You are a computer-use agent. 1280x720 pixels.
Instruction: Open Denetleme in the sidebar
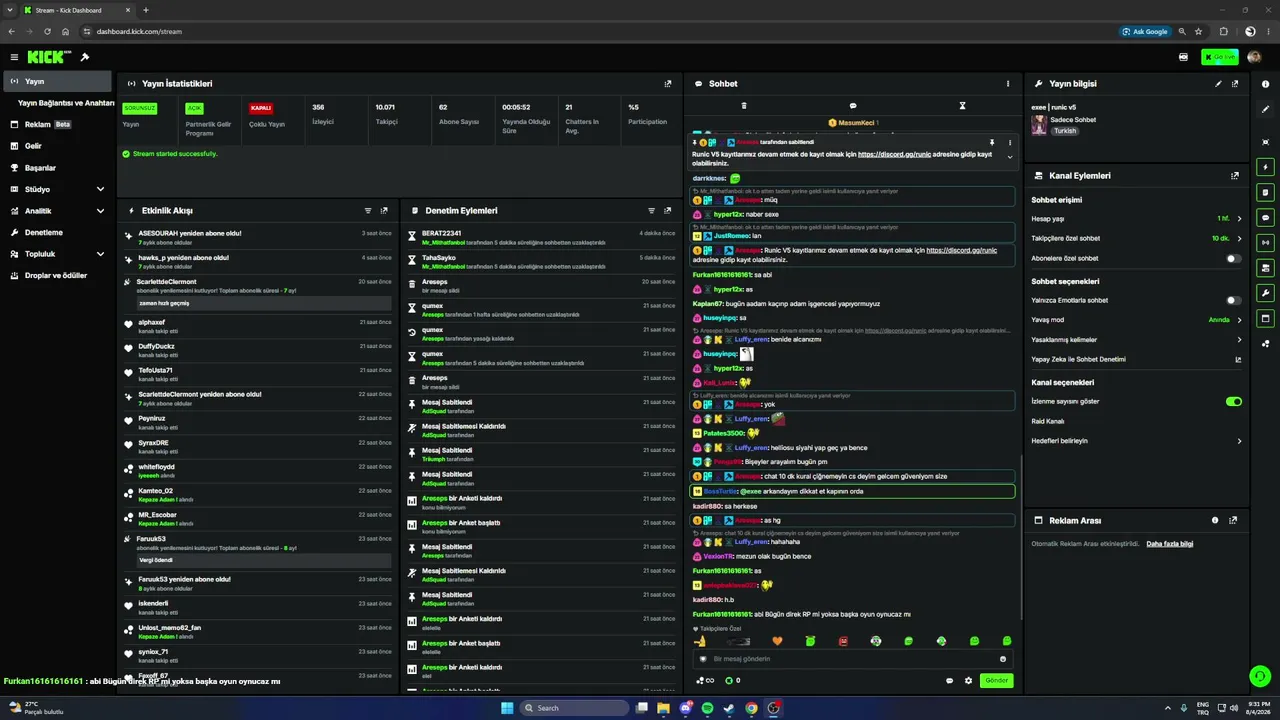pyautogui.click(x=56, y=232)
